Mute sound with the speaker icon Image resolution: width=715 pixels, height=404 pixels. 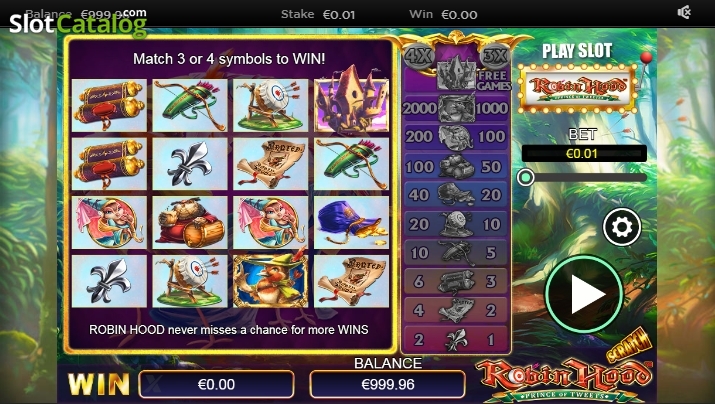(684, 12)
